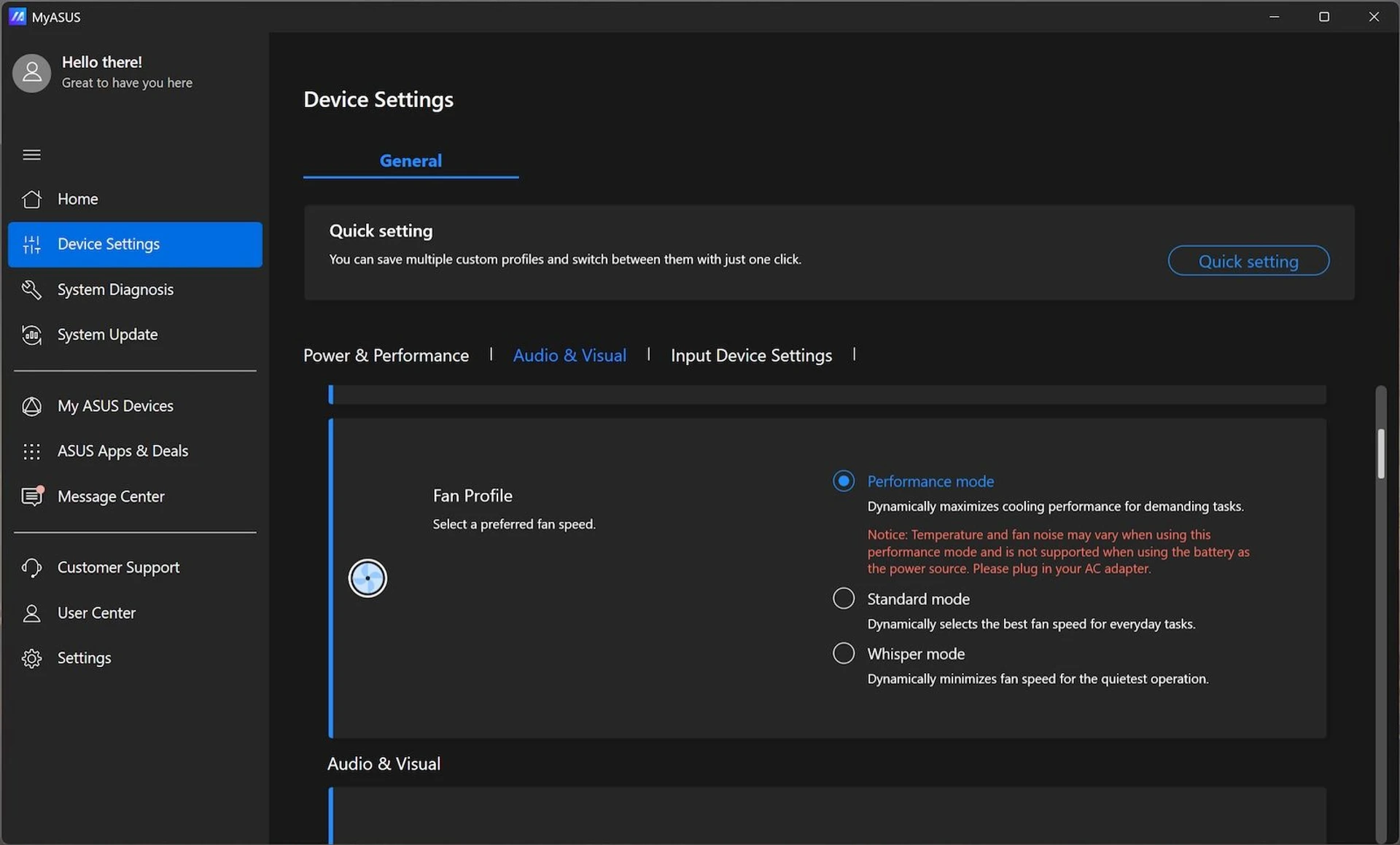
Task: Jump to Power & Performance section
Action: point(386,355)
